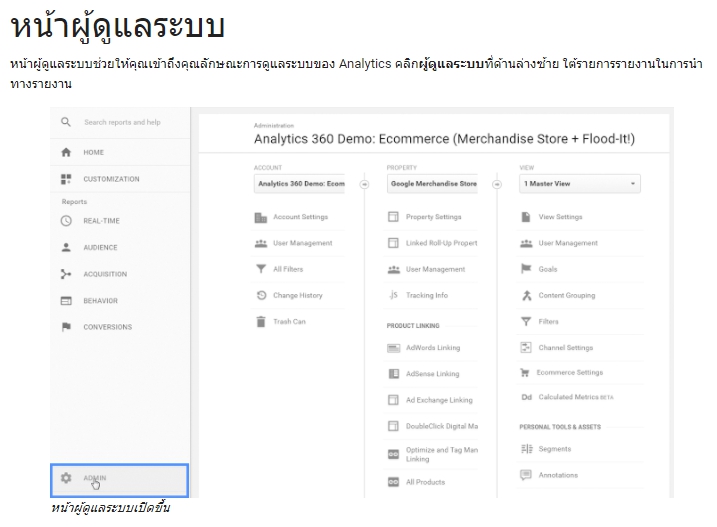Click the Property Settings icon
This screenshot has width=717, height=527.
click(x=393, y=217)
